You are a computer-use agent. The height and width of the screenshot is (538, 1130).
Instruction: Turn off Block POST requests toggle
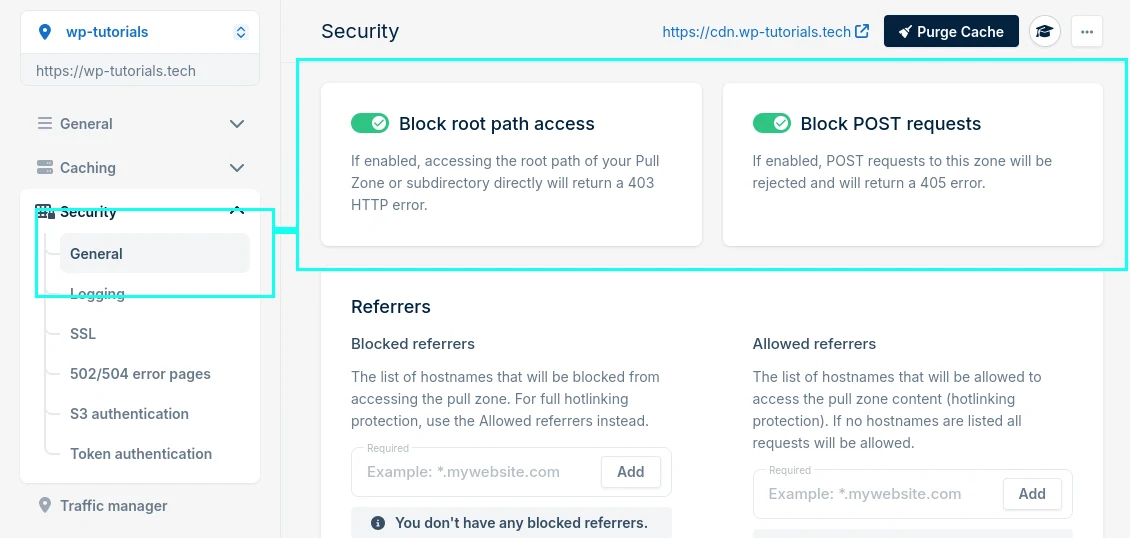click(771, 123)
